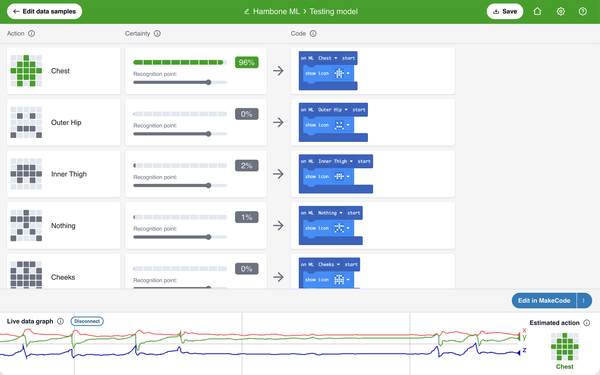Click the Inner Thigh LED pattern icon
Viewport: 600px width, 375px height.
26,174
